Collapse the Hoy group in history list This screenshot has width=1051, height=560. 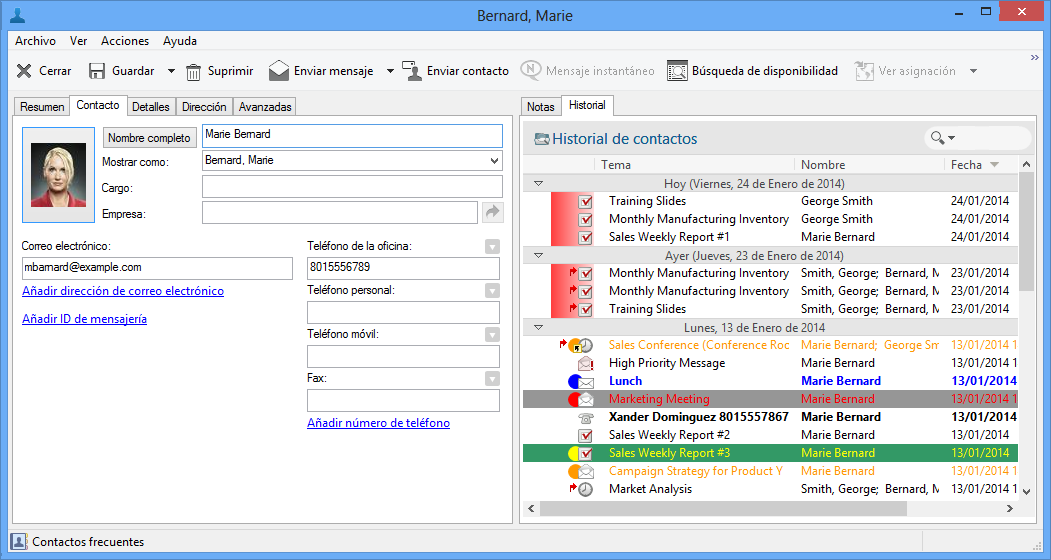[539, 183]
